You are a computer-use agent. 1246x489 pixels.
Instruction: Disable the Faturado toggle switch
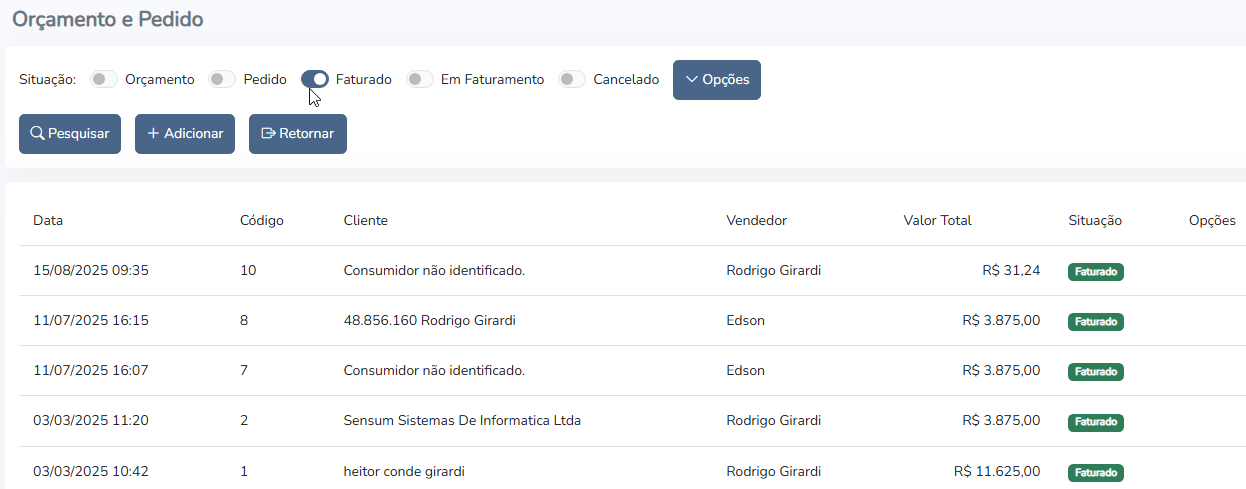[x=315, y=80]
